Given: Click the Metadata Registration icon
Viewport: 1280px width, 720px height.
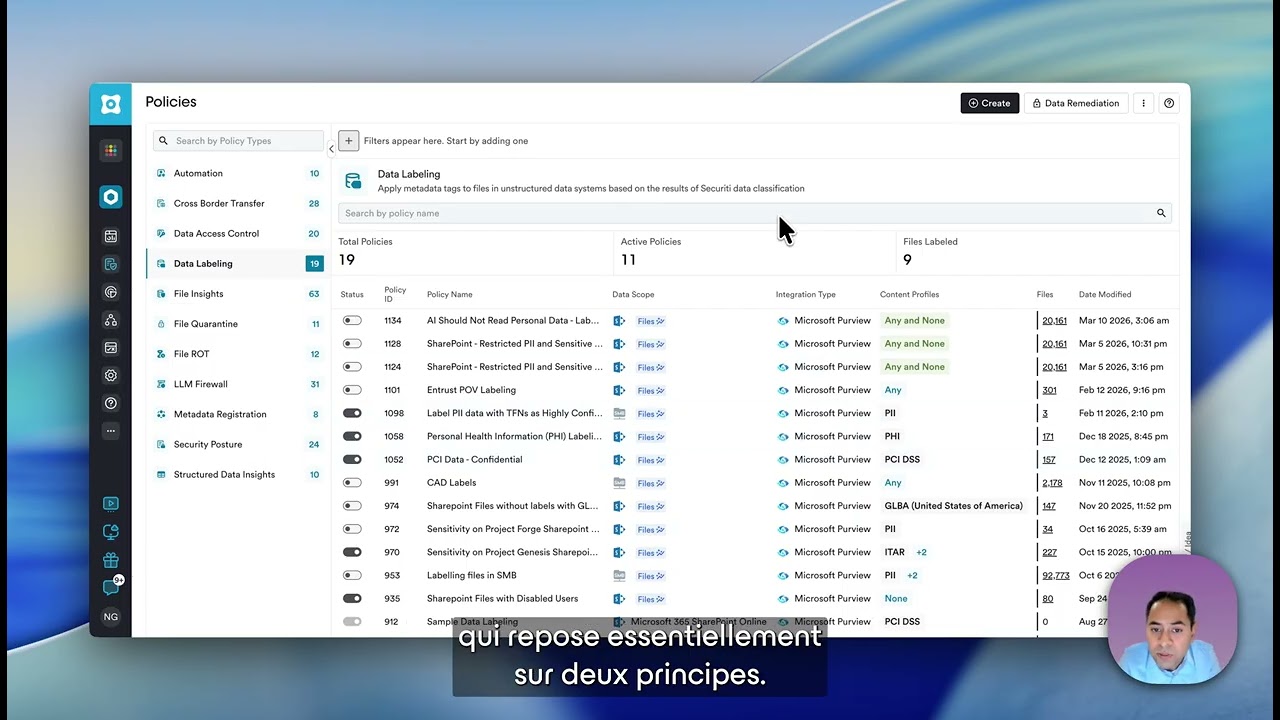Looking at the screenshot, I should 161,414.
